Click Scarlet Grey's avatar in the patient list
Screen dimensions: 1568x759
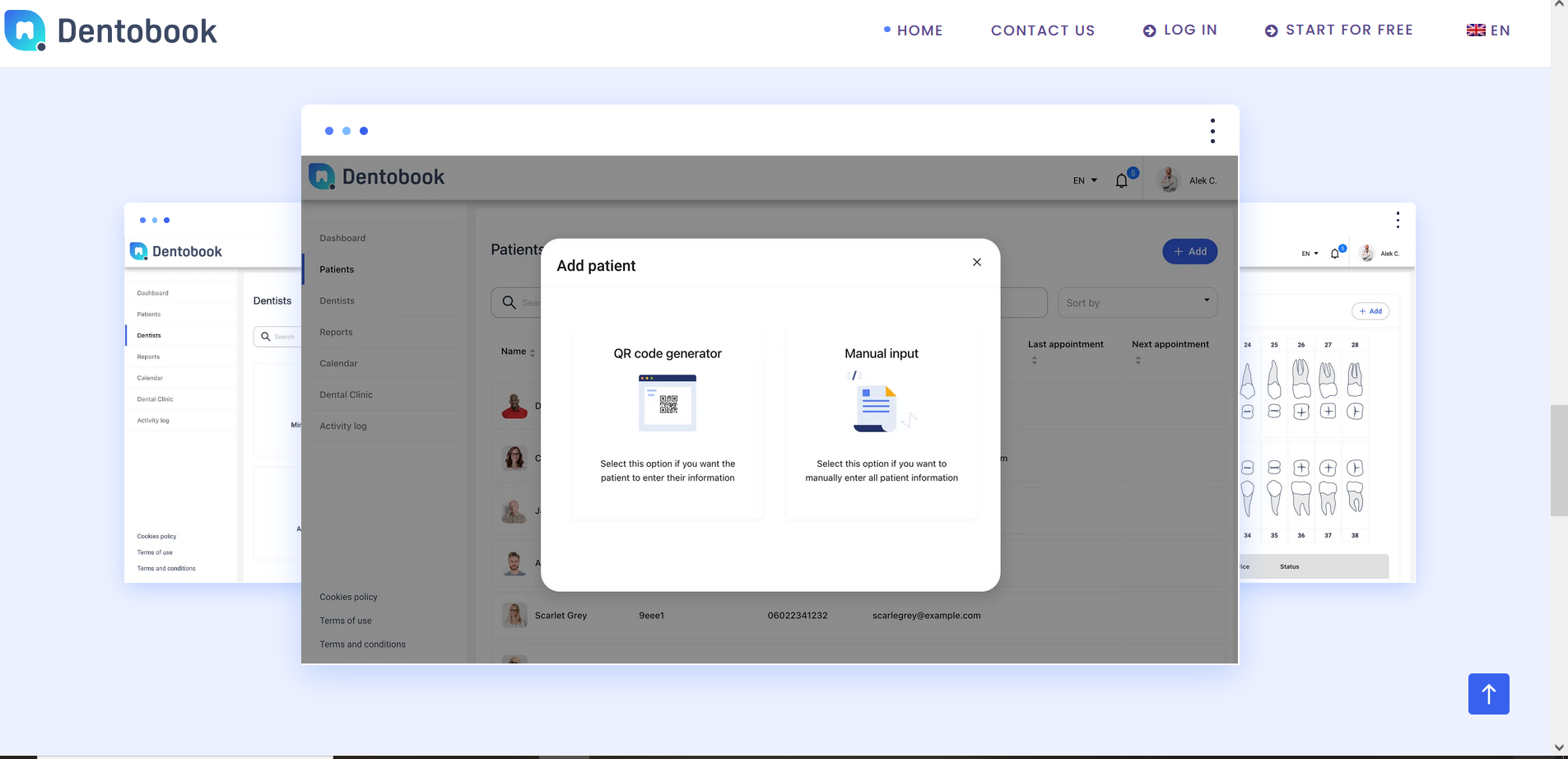[514, 615]
